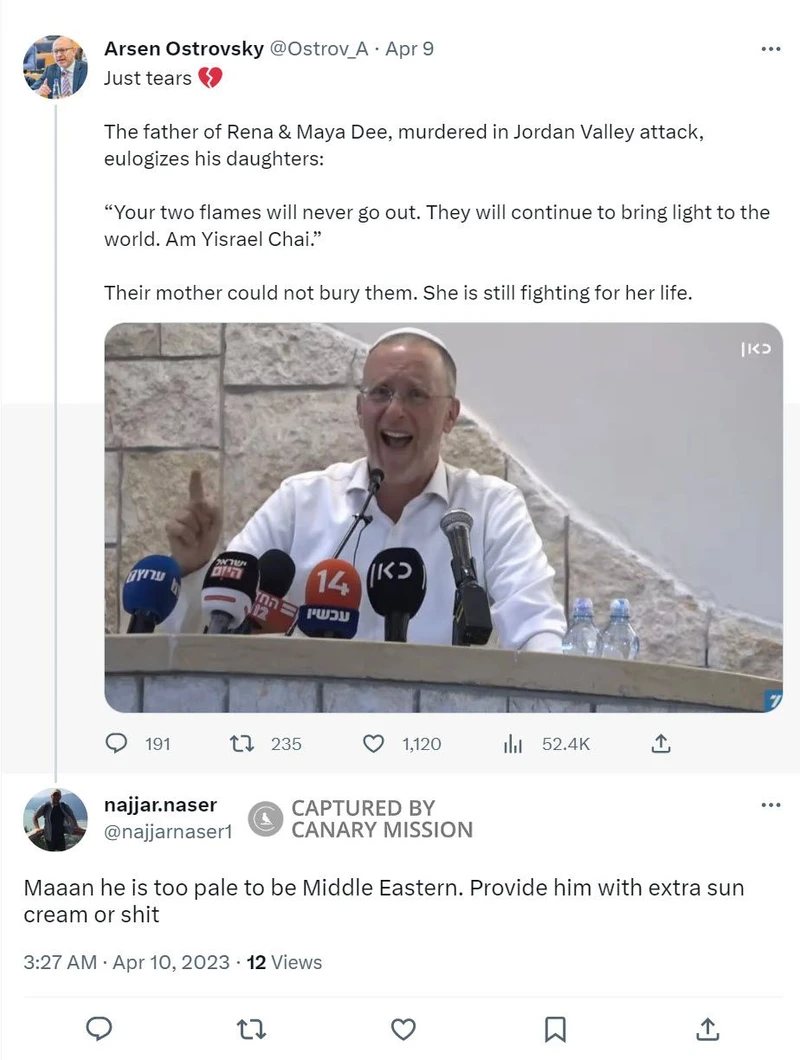This screenshot has height=1060, width=800.
Task: Share Arsen Ostrovsky's tweet
Action: pos(660,743)
